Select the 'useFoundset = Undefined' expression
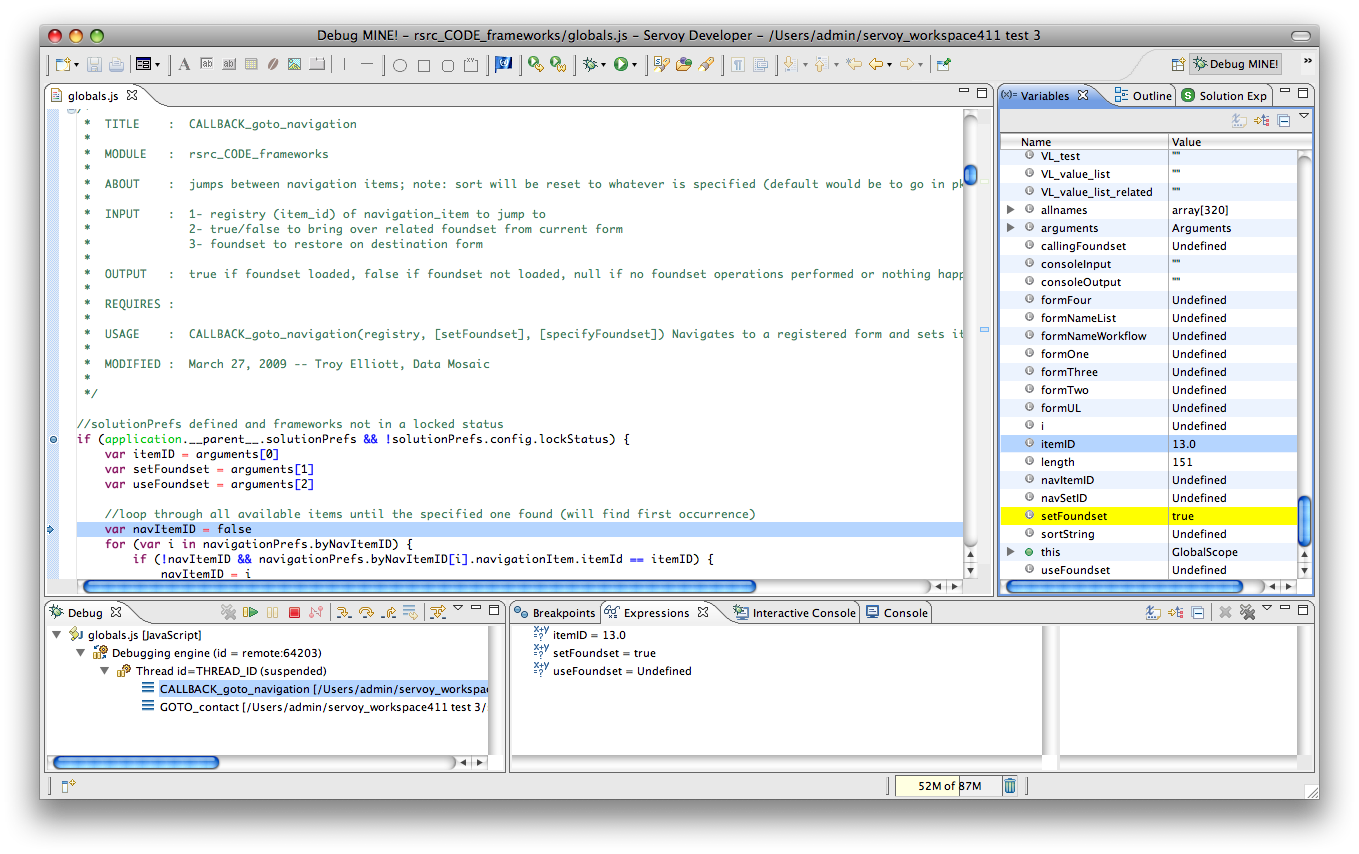Screen dimensions: 1359x854 [613, 671]
